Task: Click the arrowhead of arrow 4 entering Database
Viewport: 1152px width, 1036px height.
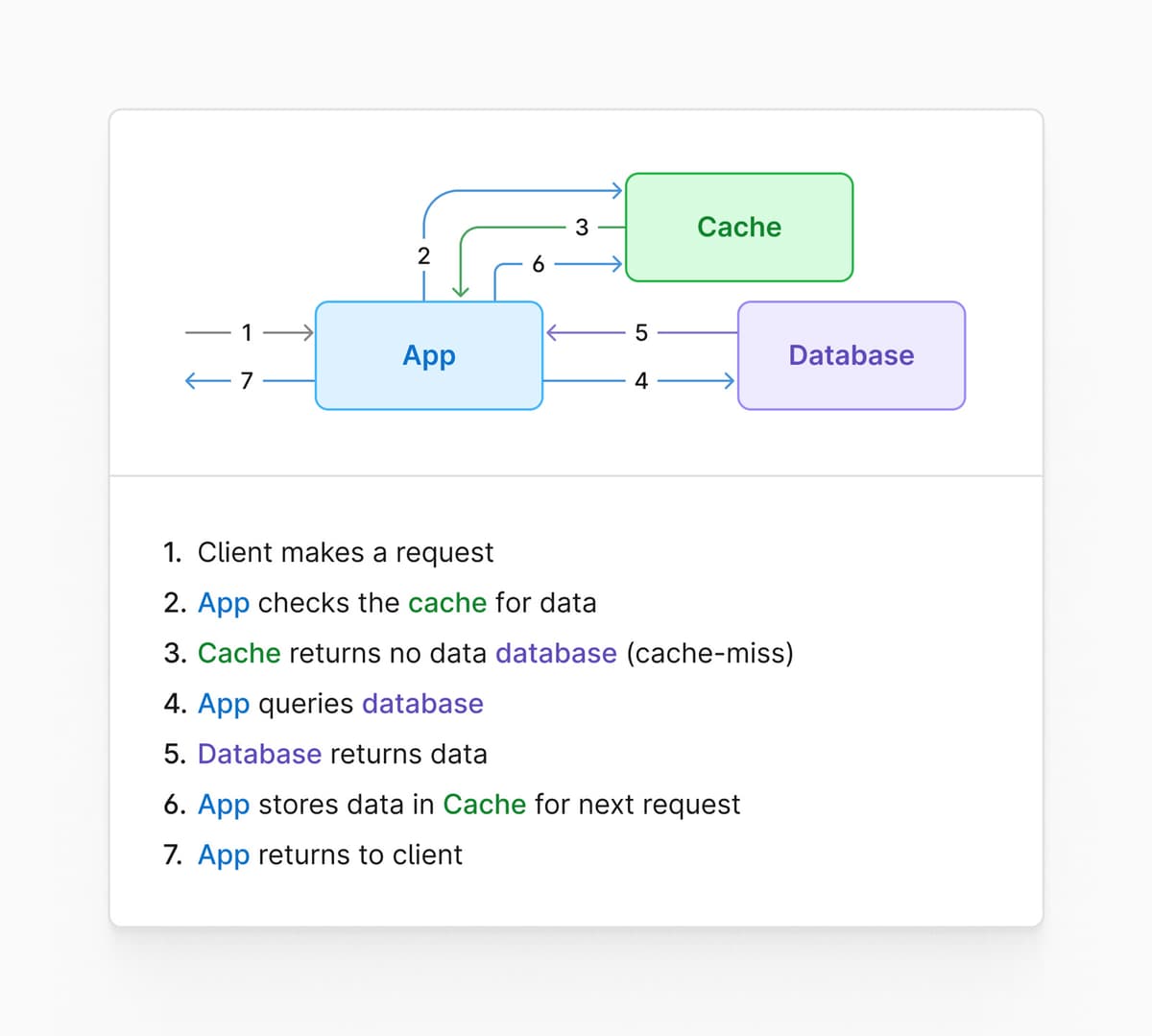Action: (729, 381)
